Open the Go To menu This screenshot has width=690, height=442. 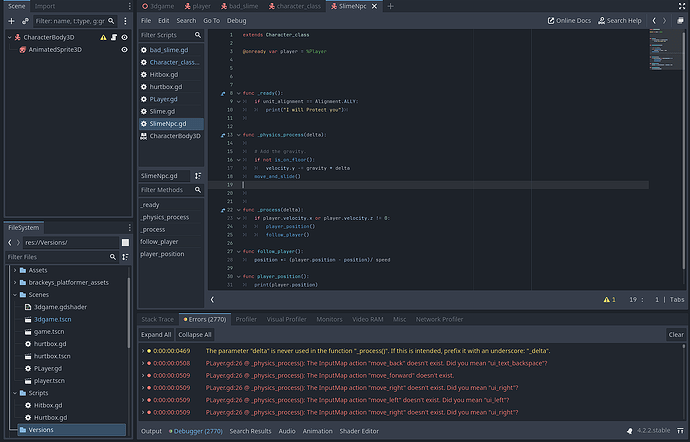[x=211, y=21]
